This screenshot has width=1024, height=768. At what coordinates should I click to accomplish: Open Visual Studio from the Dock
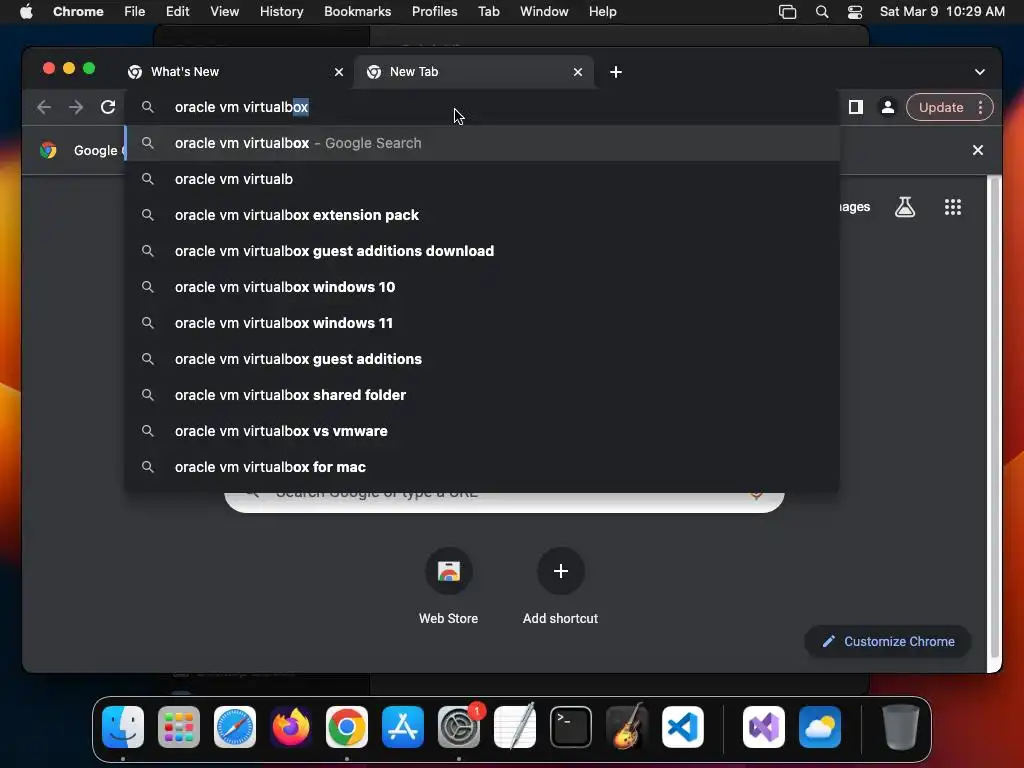[x=764, y=727]
